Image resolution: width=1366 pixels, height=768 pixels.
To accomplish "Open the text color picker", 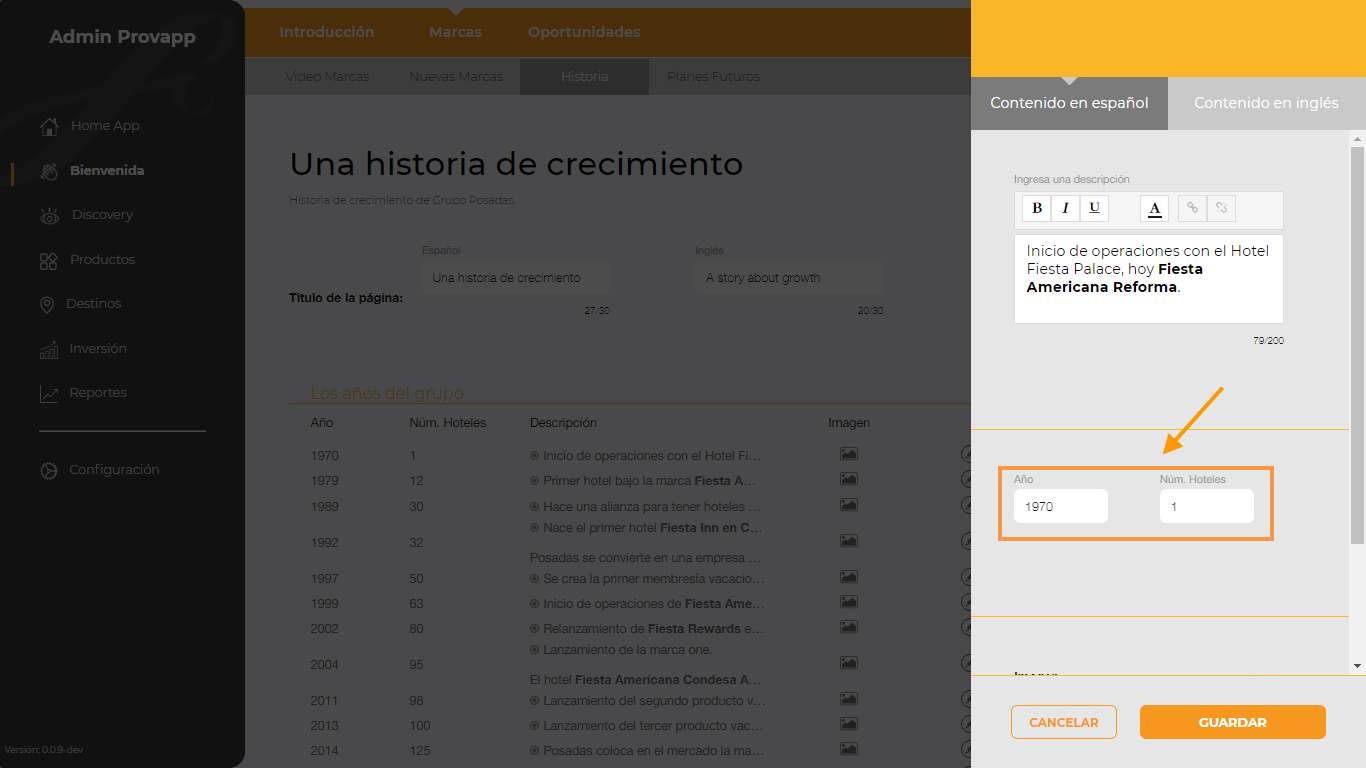I will 1155,208.
